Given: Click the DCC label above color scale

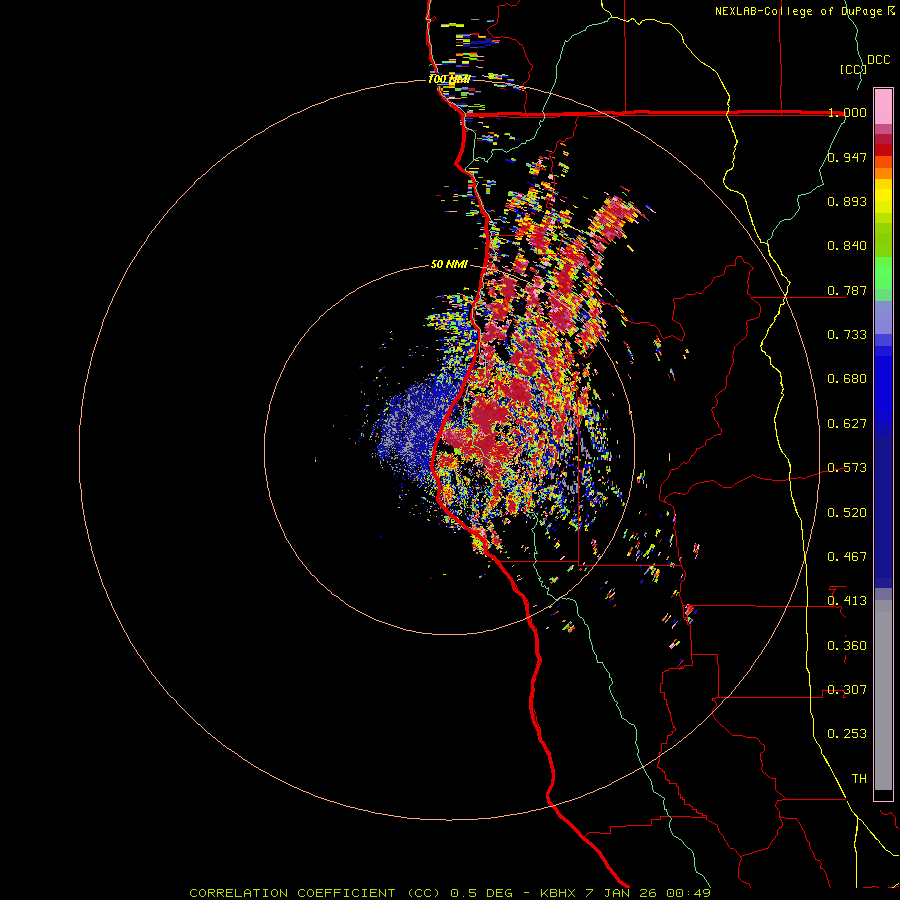Looking at the screenshot, I should pos(878,60).
